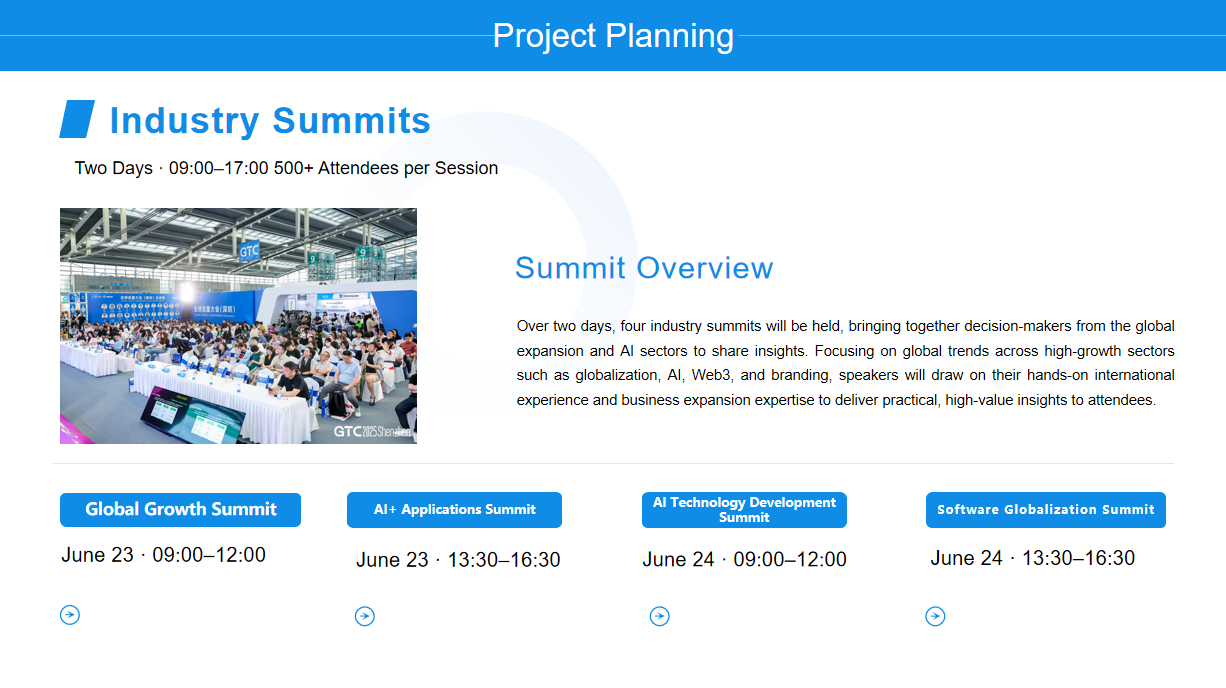Viewport: 1226px width, 688px height.
Task: Click the Project Planning header title
Action: coord(613,36)
